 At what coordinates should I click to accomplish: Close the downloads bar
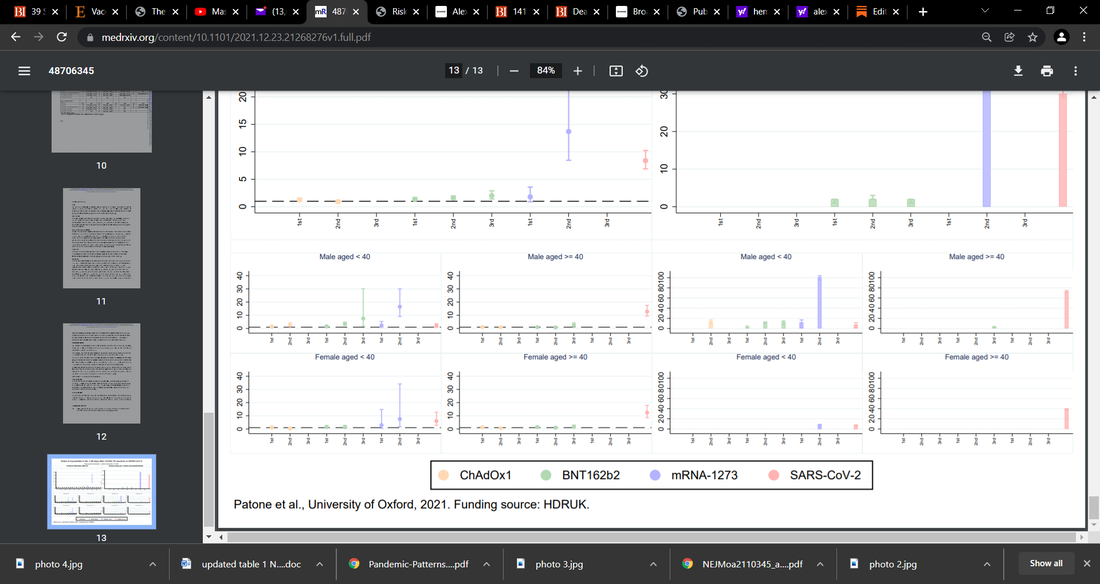click(1087, 564)
